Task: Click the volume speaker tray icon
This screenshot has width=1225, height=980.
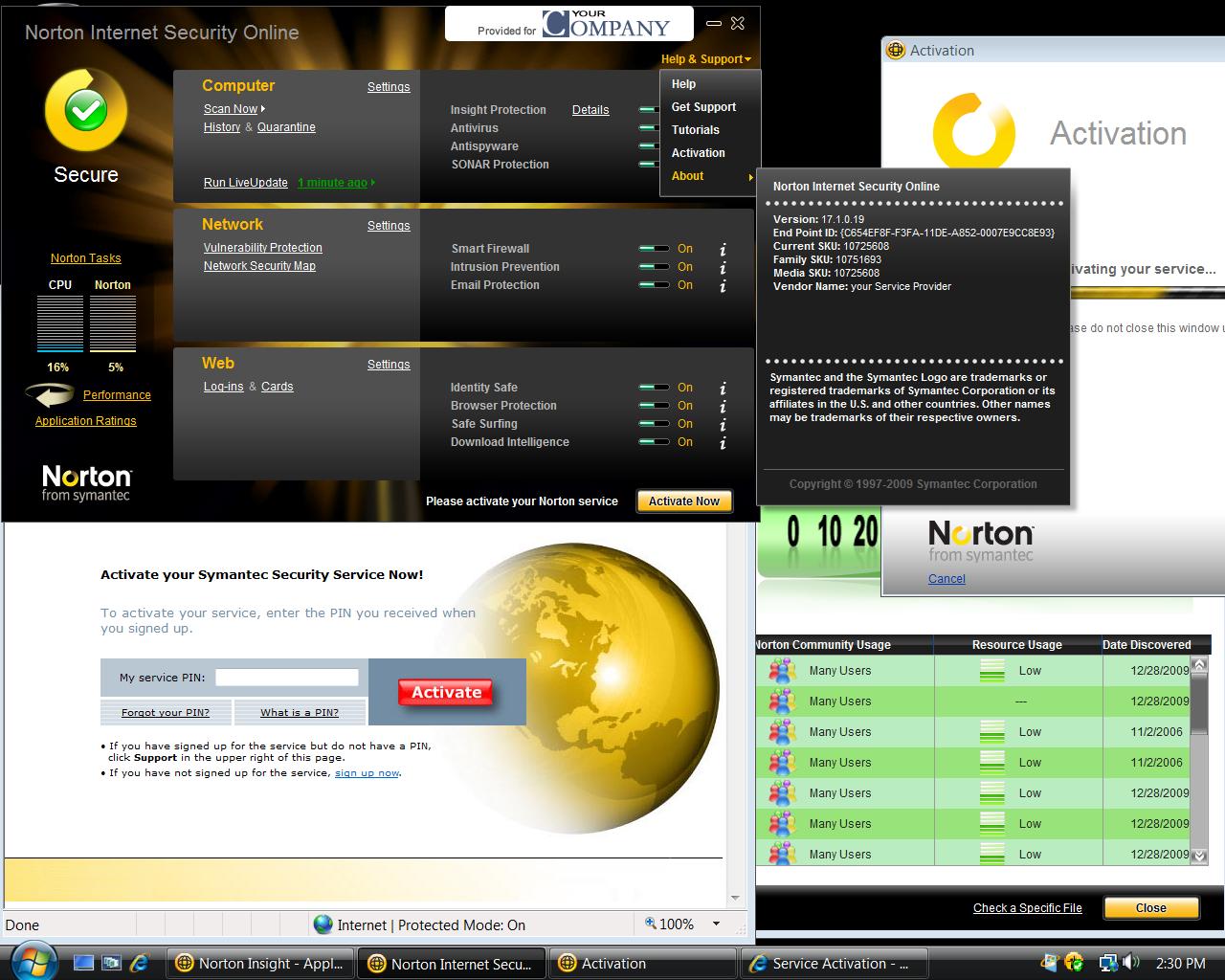Action: pos(1130,963)
